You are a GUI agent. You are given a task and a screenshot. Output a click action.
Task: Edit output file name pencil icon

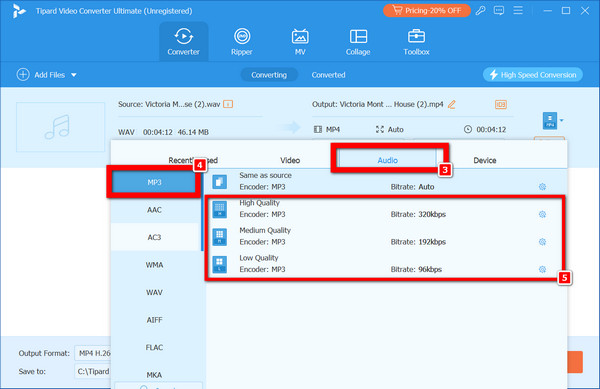452,104
